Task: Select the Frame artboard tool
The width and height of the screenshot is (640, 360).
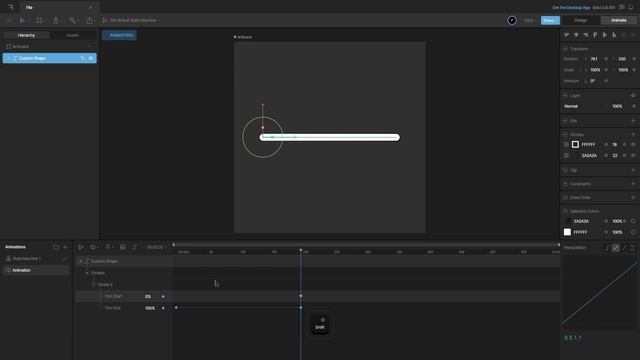Action: click(x=39, y=20)
